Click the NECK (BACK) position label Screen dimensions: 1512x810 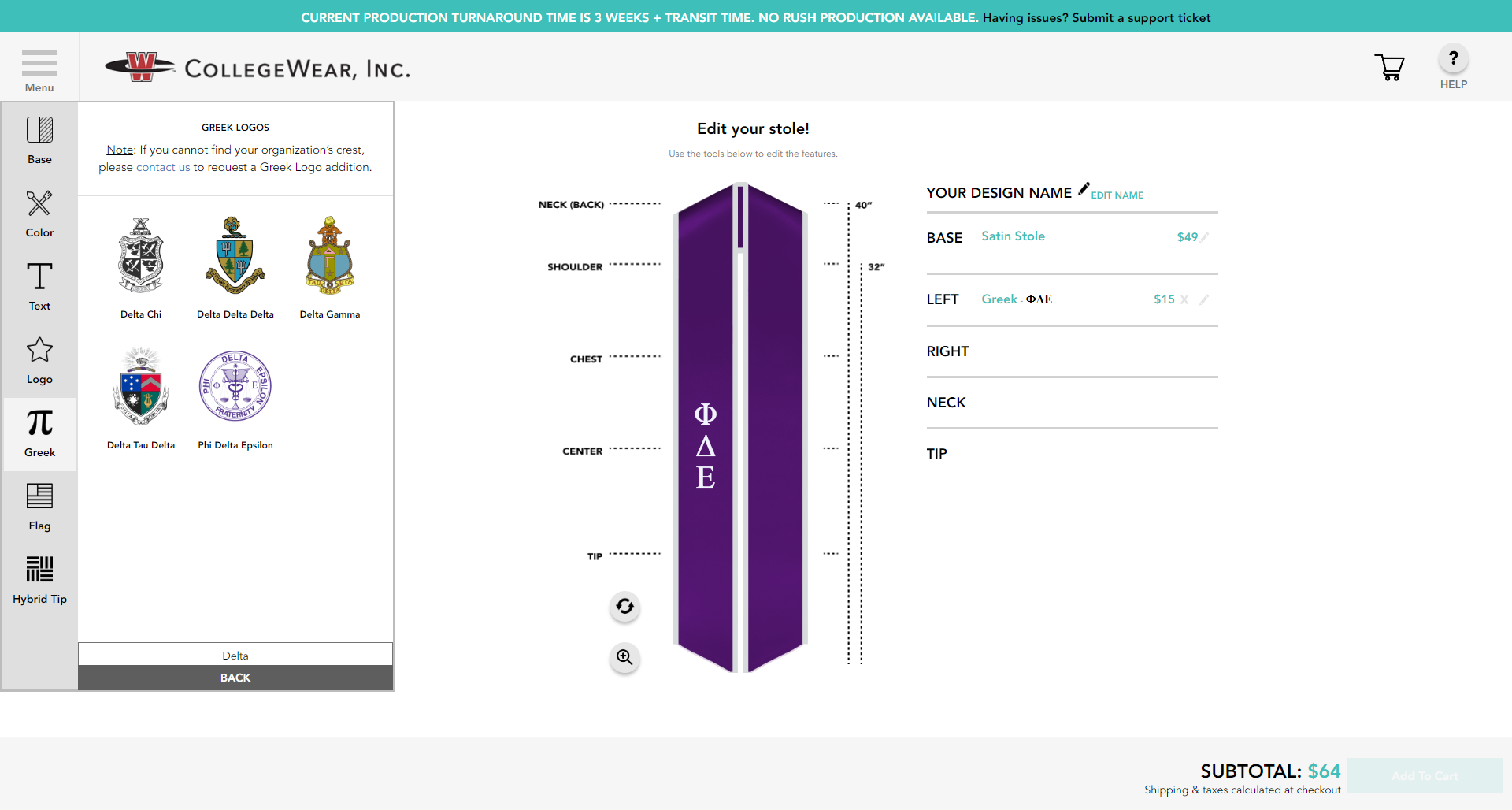[571, 205]
